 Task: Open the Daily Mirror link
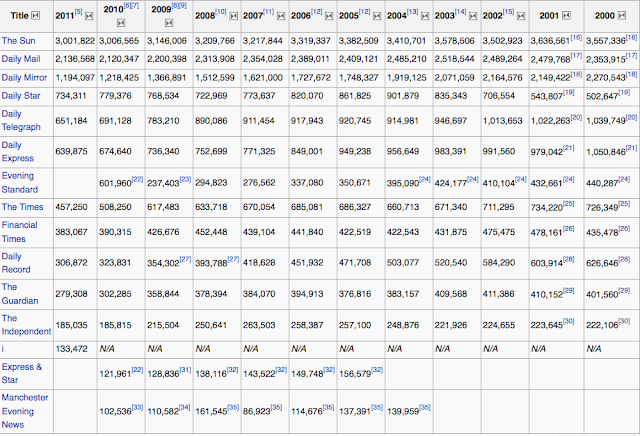(x=24, y=78)
